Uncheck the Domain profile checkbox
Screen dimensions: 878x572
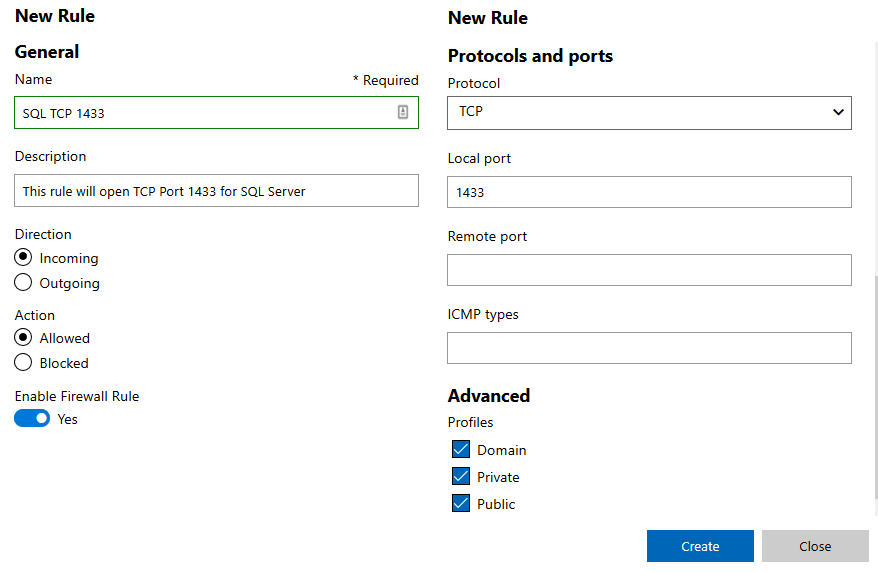click(461, 449)
